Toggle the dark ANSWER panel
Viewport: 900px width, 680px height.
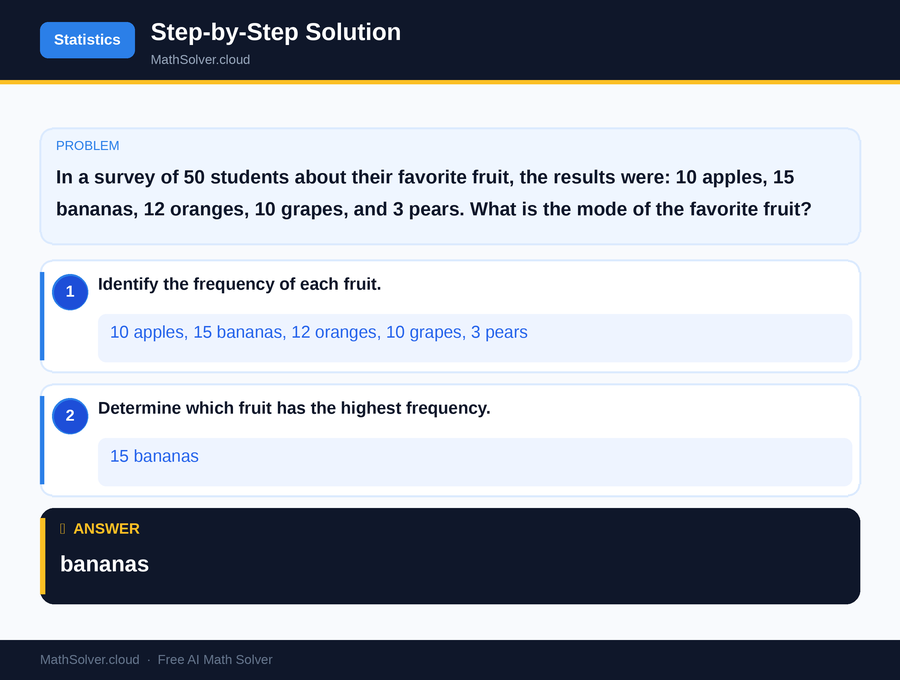[x=450, y=555]
